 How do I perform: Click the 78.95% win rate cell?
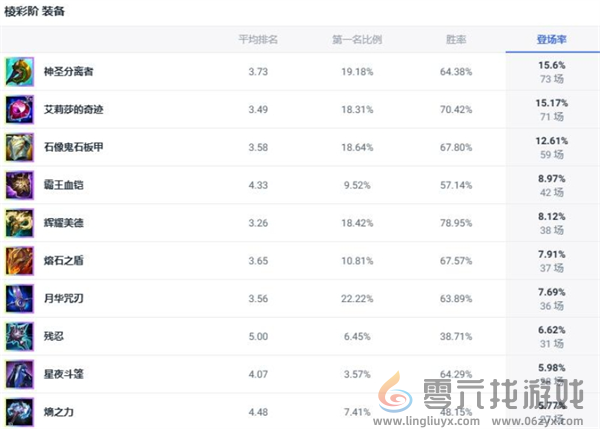[x=456, y=223]
